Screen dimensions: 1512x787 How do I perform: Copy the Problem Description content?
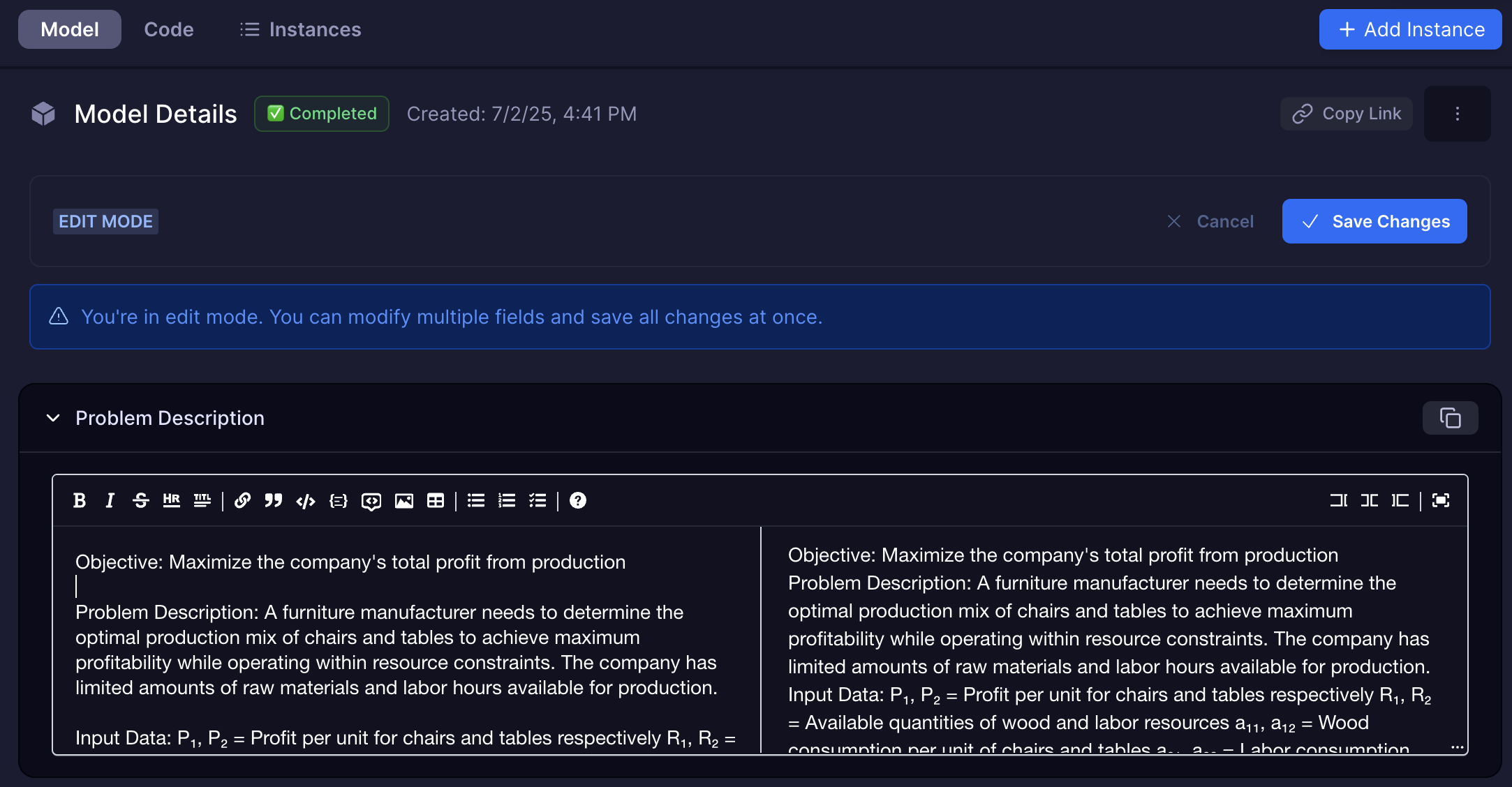pos(1450,418)
